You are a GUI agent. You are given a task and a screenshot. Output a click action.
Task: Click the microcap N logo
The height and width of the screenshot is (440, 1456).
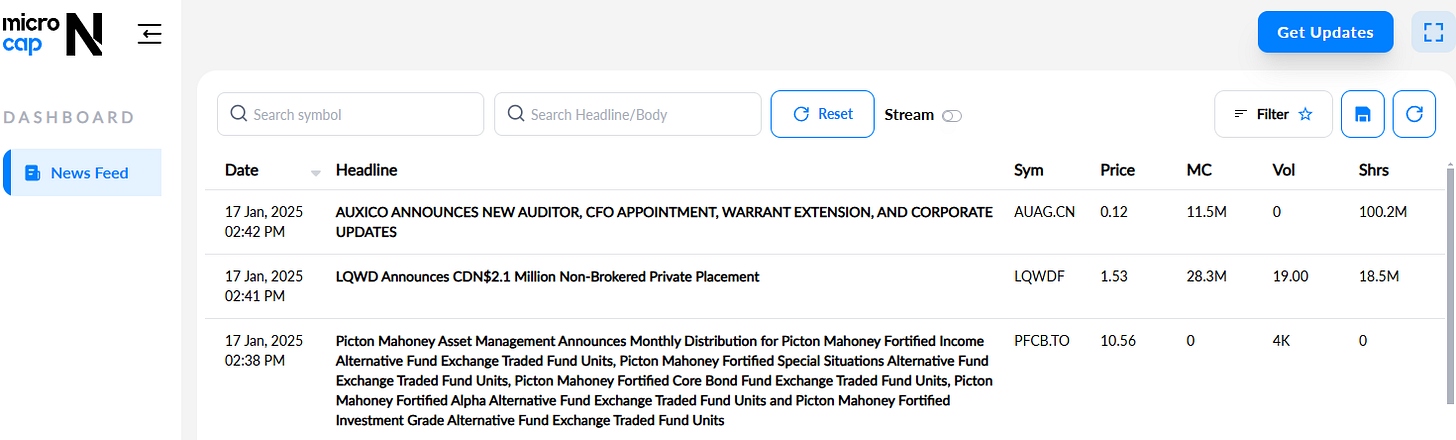[52, 32]
